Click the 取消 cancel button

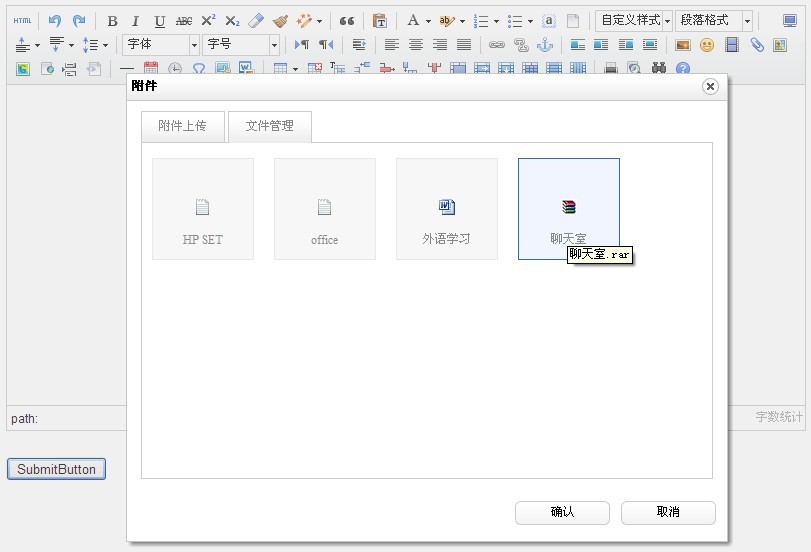(668, 512)
